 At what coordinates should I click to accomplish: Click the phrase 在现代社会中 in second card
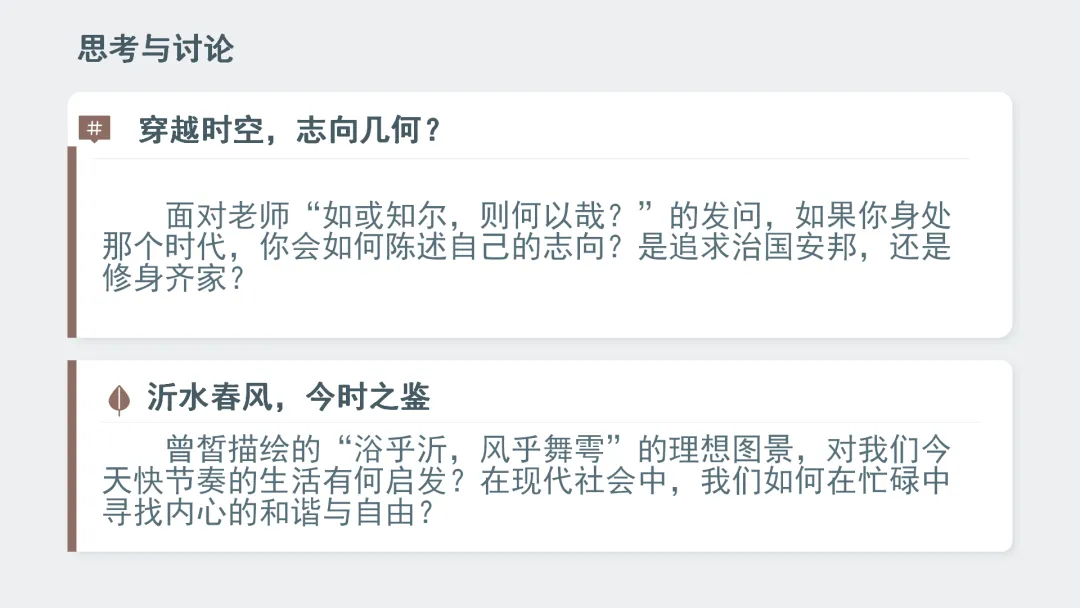pos(574,481)
